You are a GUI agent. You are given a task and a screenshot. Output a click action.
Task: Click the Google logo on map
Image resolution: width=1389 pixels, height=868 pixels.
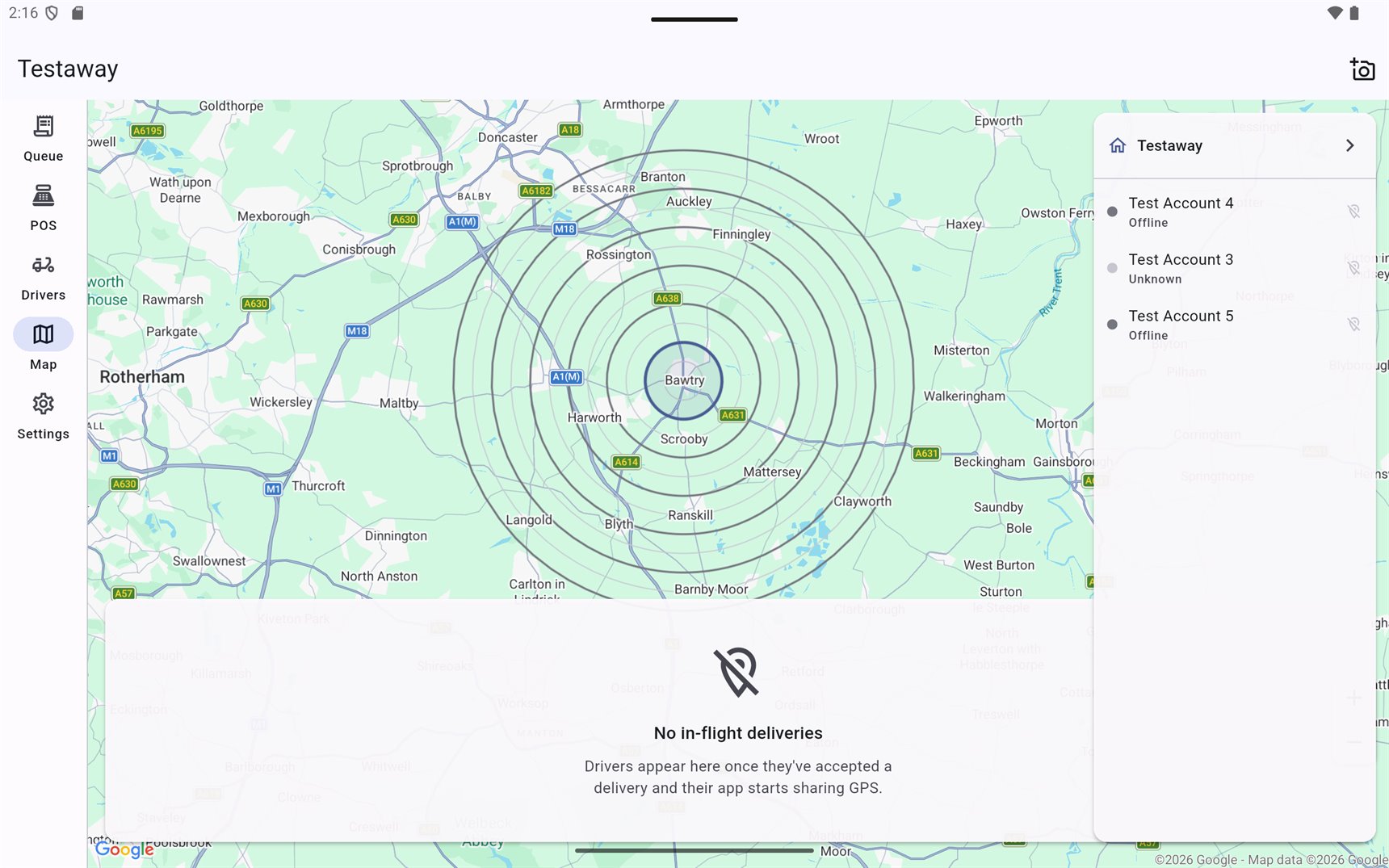tap(124, 849)
